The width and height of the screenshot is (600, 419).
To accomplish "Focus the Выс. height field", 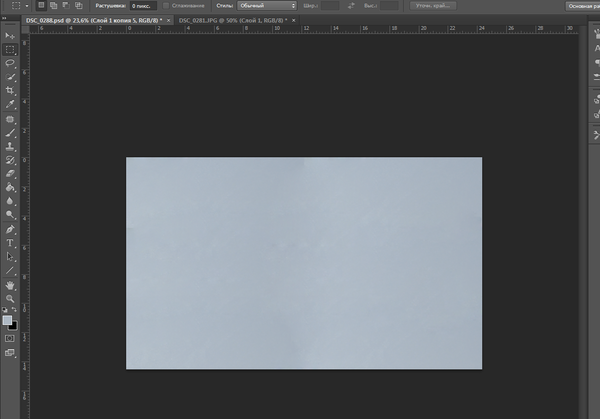I will click(390, 6).
